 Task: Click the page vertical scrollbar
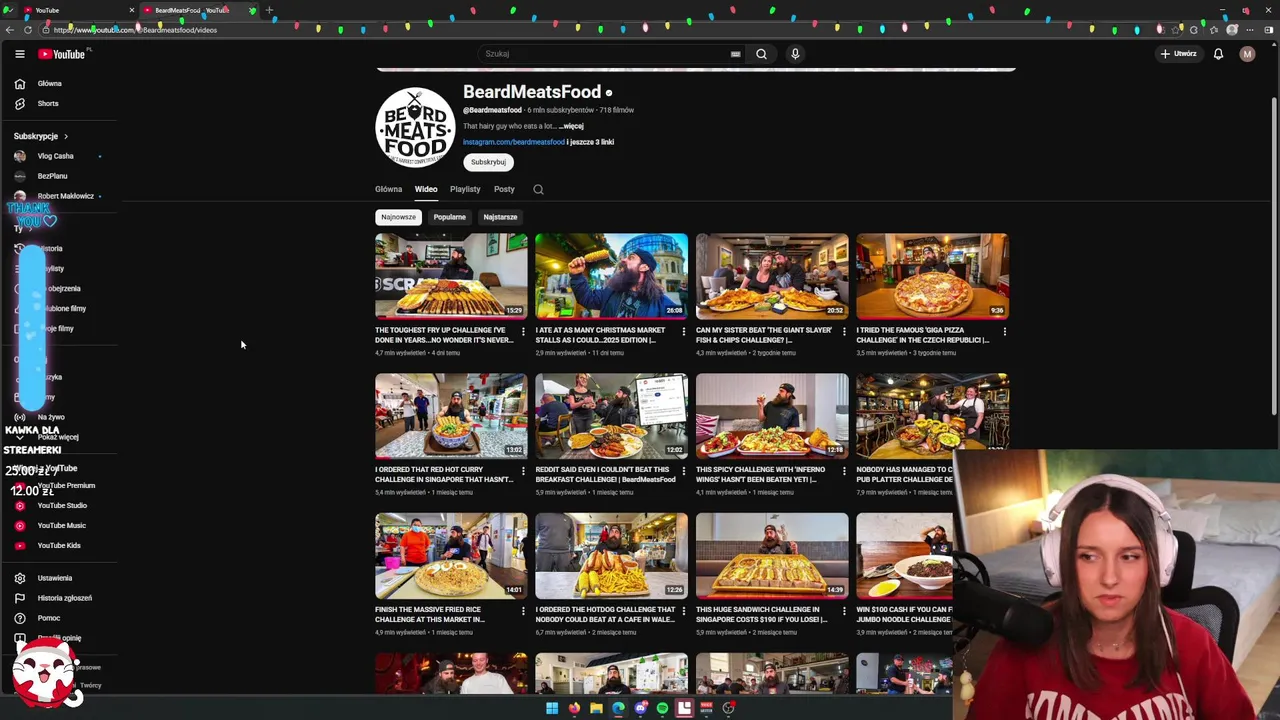(1273, 255)
